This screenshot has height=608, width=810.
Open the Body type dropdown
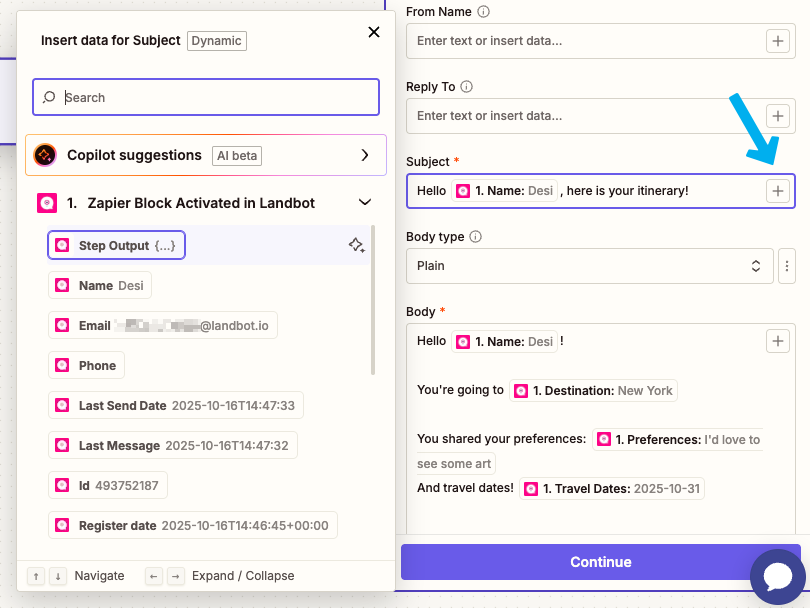589,266
